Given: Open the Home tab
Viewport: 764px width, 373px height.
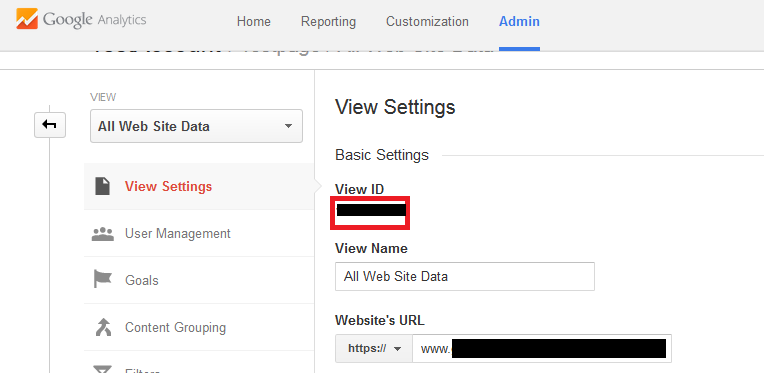Looking at the screenshot, I should coord(253,22).
